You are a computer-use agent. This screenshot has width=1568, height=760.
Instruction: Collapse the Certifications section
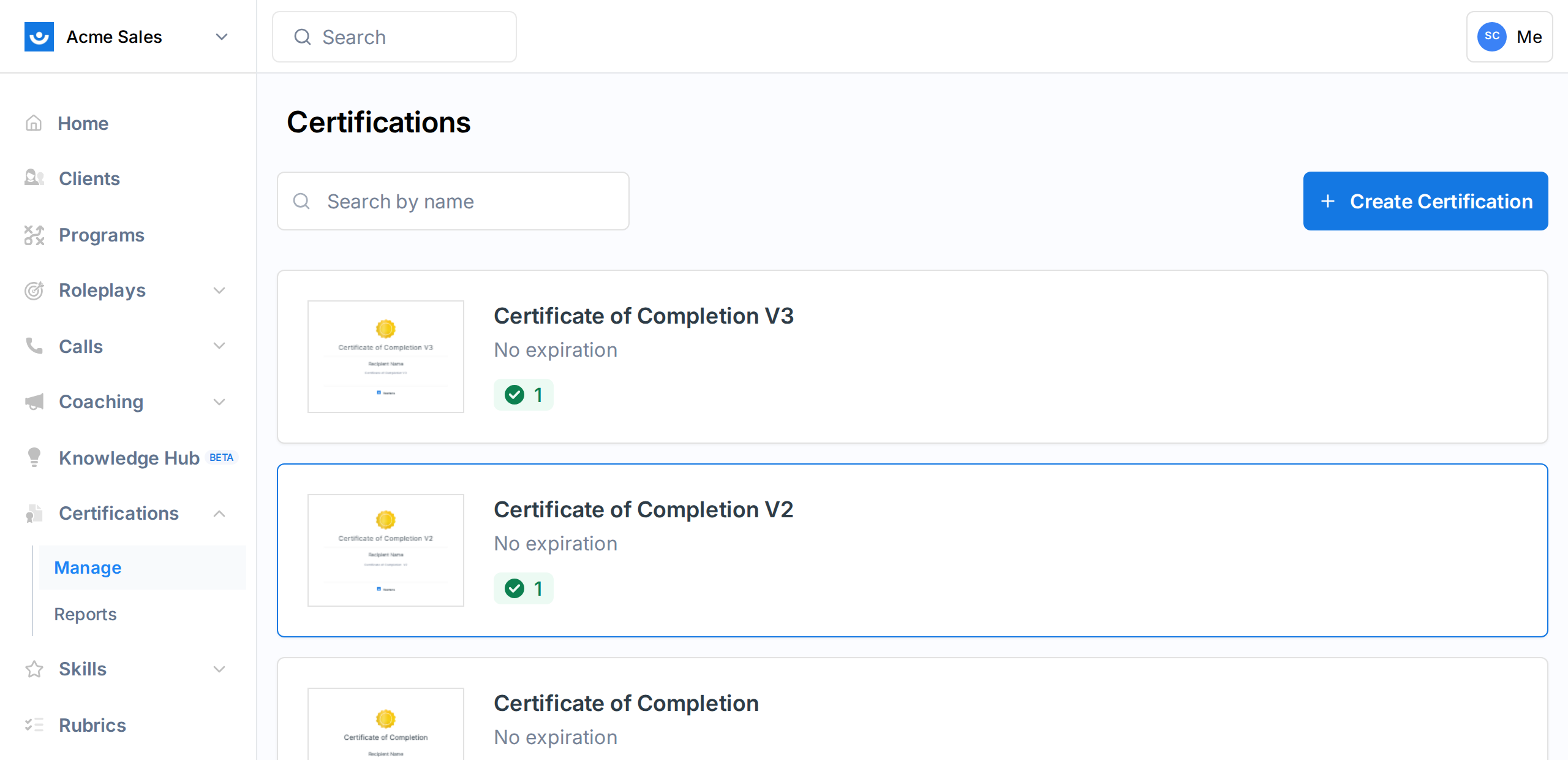[219, 513]
